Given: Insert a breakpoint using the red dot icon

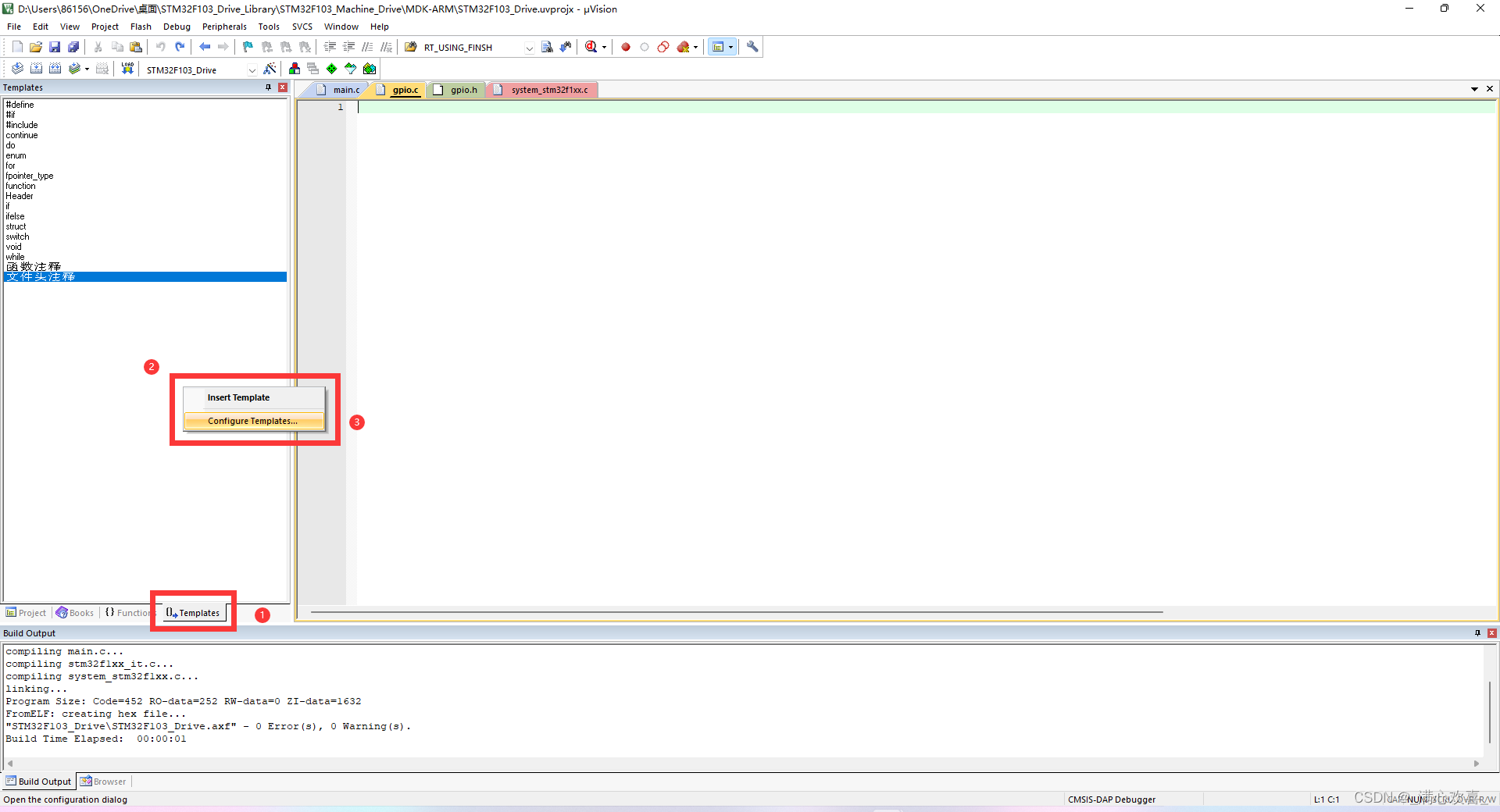Looking at the screenshot, I should [626, 47].
